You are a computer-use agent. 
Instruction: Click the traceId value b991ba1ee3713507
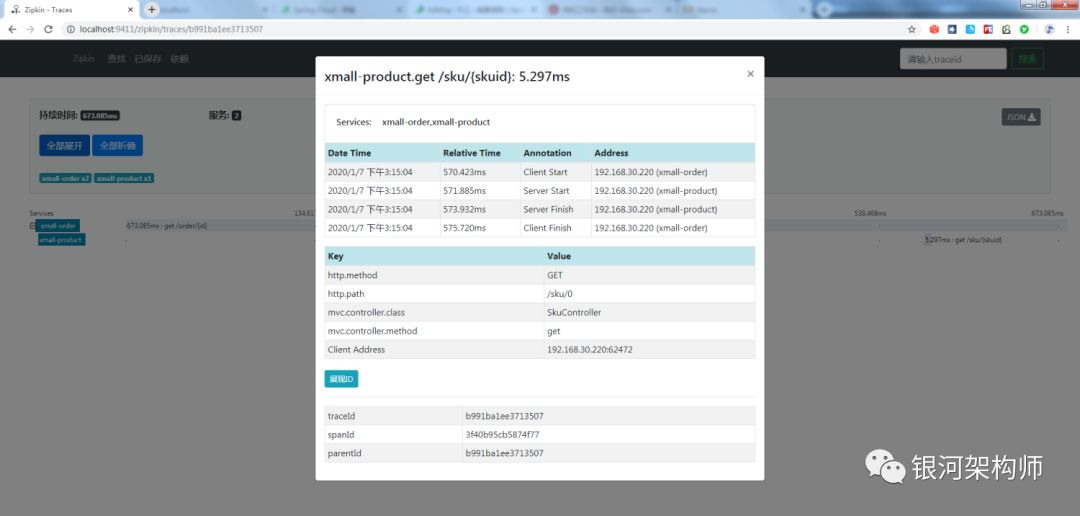tap(504, 416)
